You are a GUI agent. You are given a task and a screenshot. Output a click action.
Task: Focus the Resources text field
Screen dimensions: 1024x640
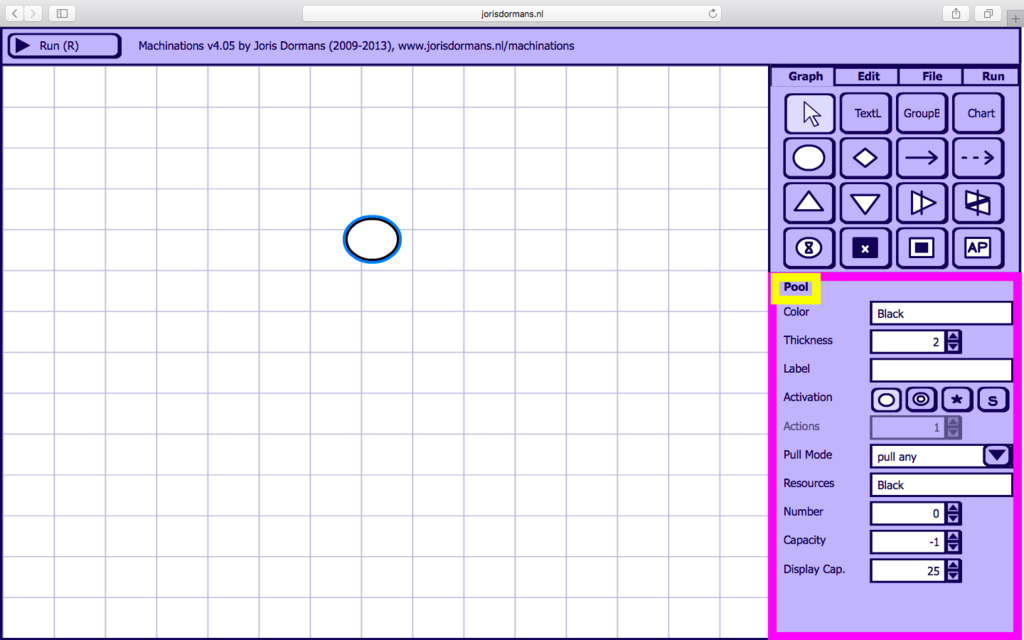(x=941, y=485)
